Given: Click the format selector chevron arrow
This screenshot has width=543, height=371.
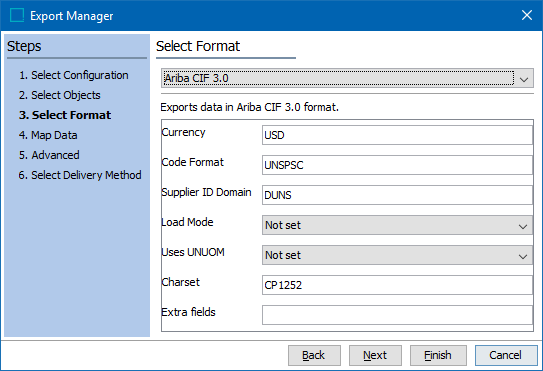Looking at the screenshot, I should (x=524, y=79).
